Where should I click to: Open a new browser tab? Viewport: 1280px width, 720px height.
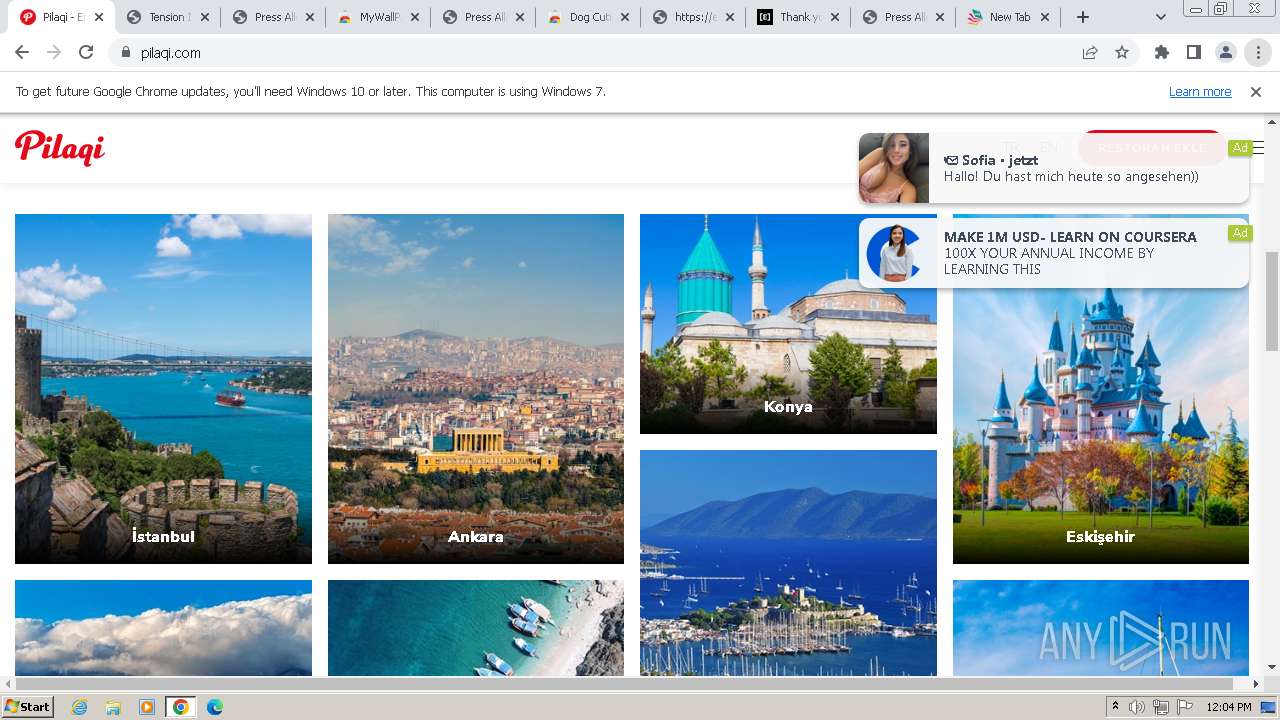point(1083,17)
